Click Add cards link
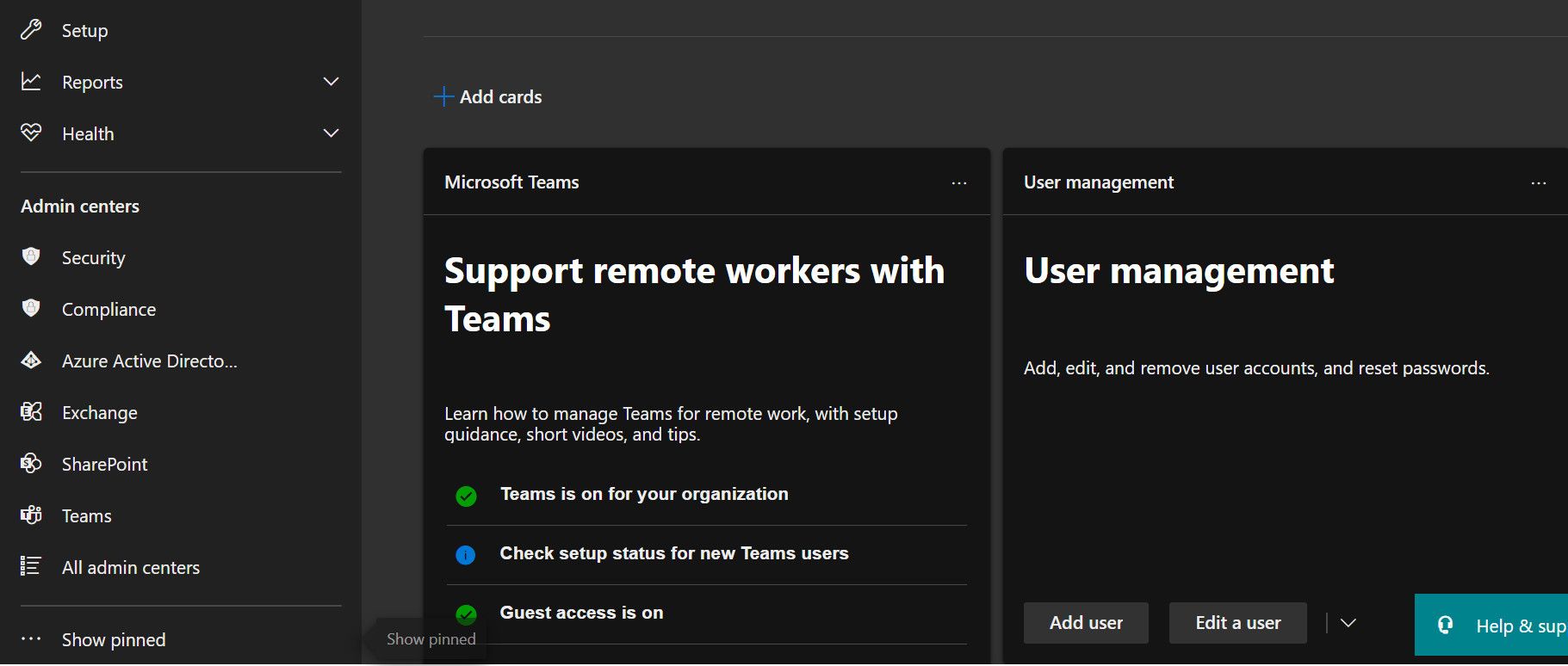Viewport: 1568px width, 666px height. click(x=488, y=96)
